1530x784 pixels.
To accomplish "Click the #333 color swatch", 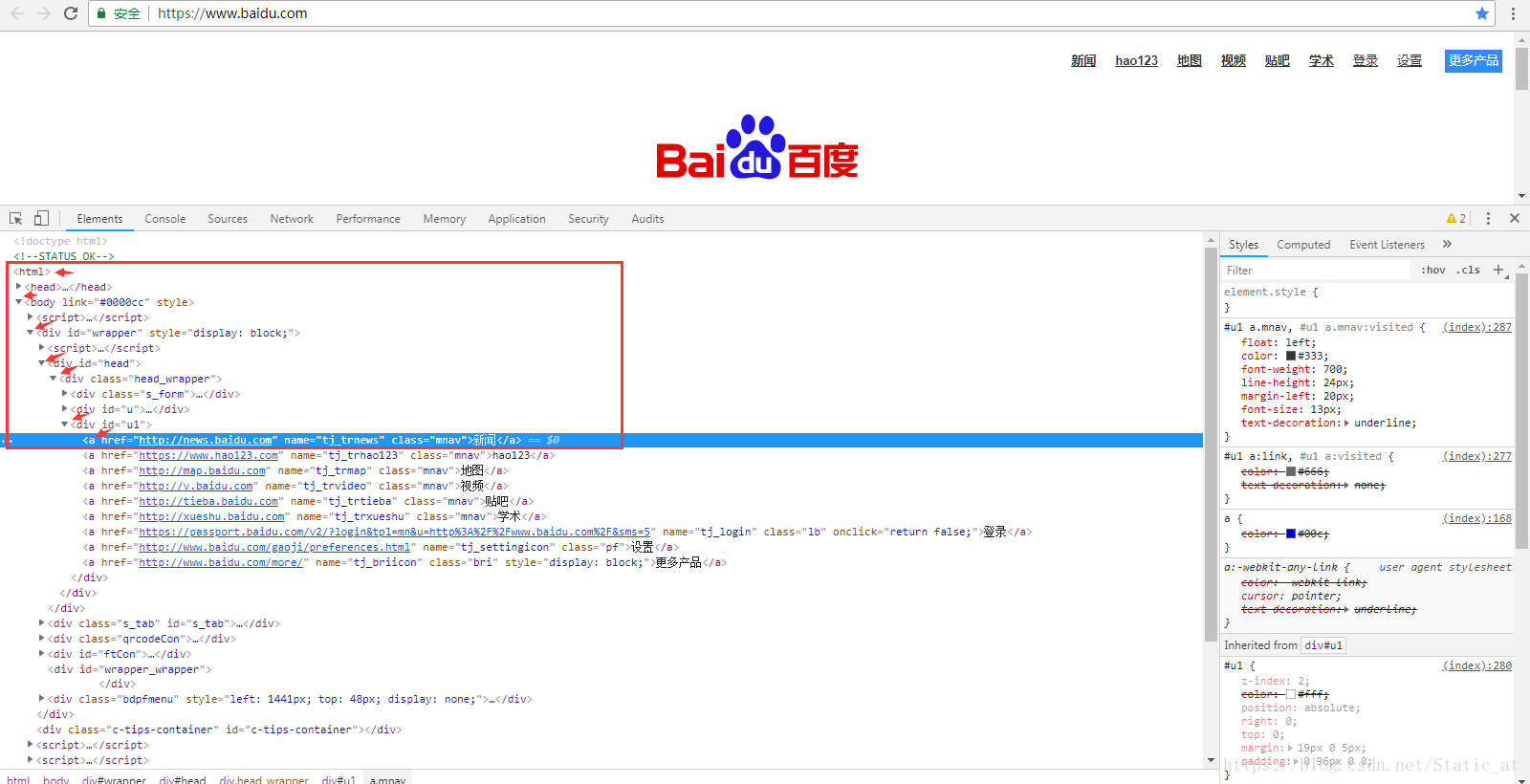I will pyautogui.click(x=1291, y=356).
